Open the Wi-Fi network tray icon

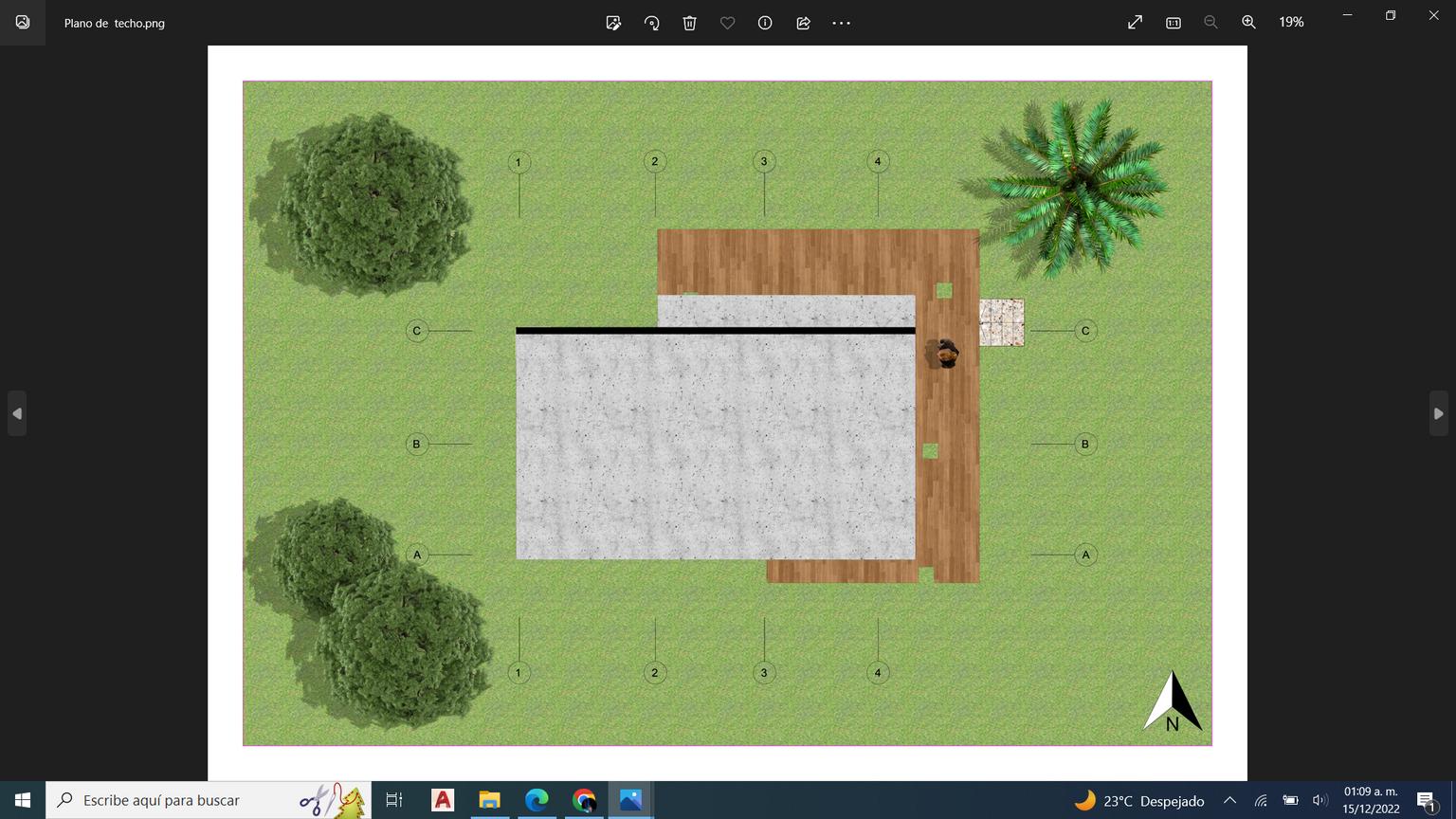click(x=1261, y=801)
